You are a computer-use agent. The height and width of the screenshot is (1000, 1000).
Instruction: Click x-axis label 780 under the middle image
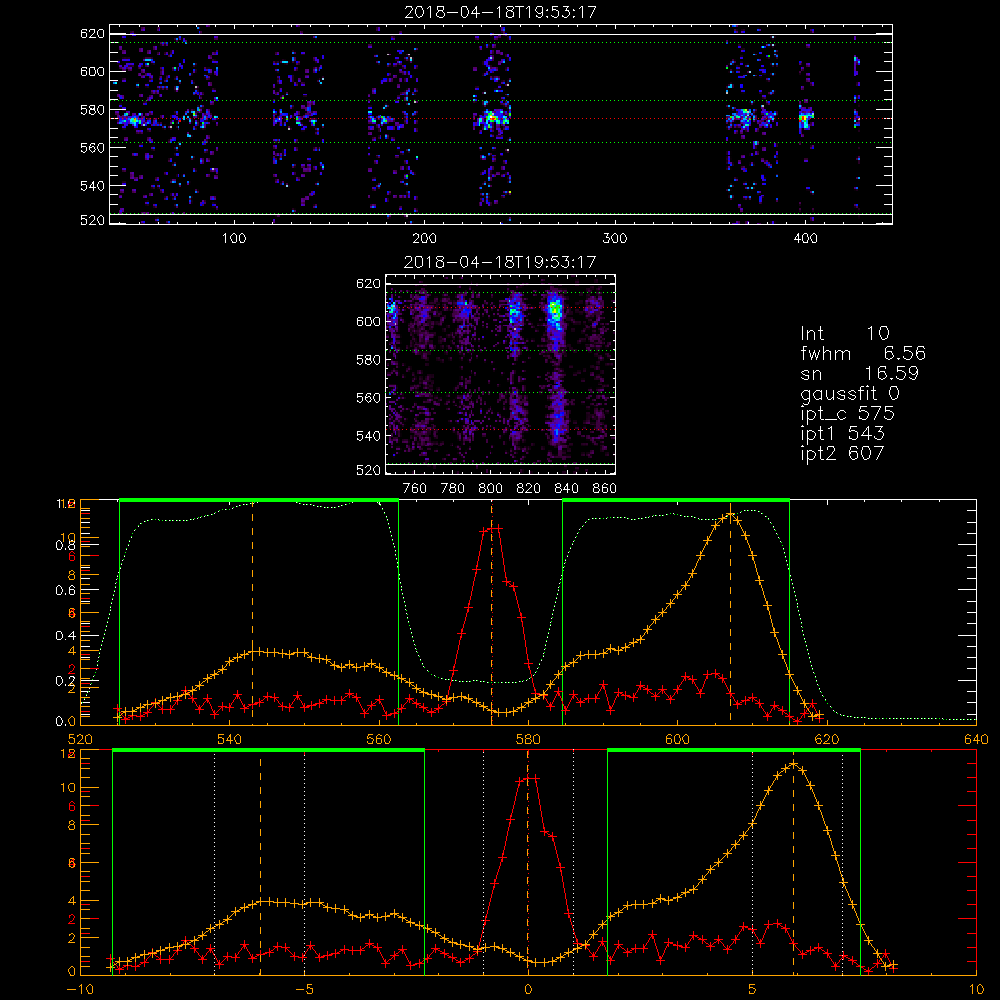(453, 489)
